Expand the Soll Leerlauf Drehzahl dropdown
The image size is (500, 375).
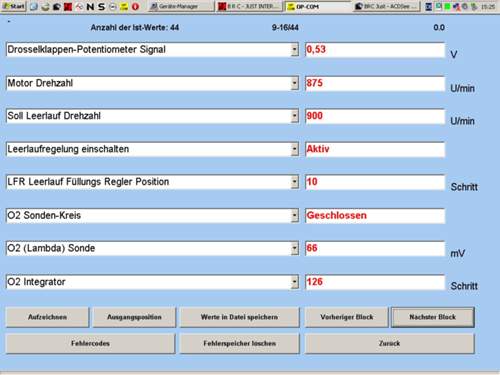[295, 116]
